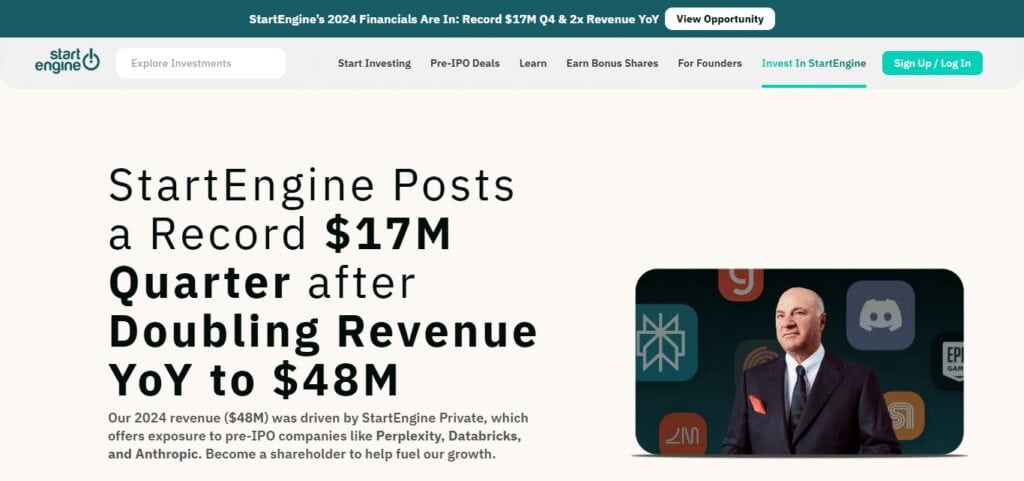Click "YoY to $48M" headline line
Screen dimensions: 1024x481
253,380
